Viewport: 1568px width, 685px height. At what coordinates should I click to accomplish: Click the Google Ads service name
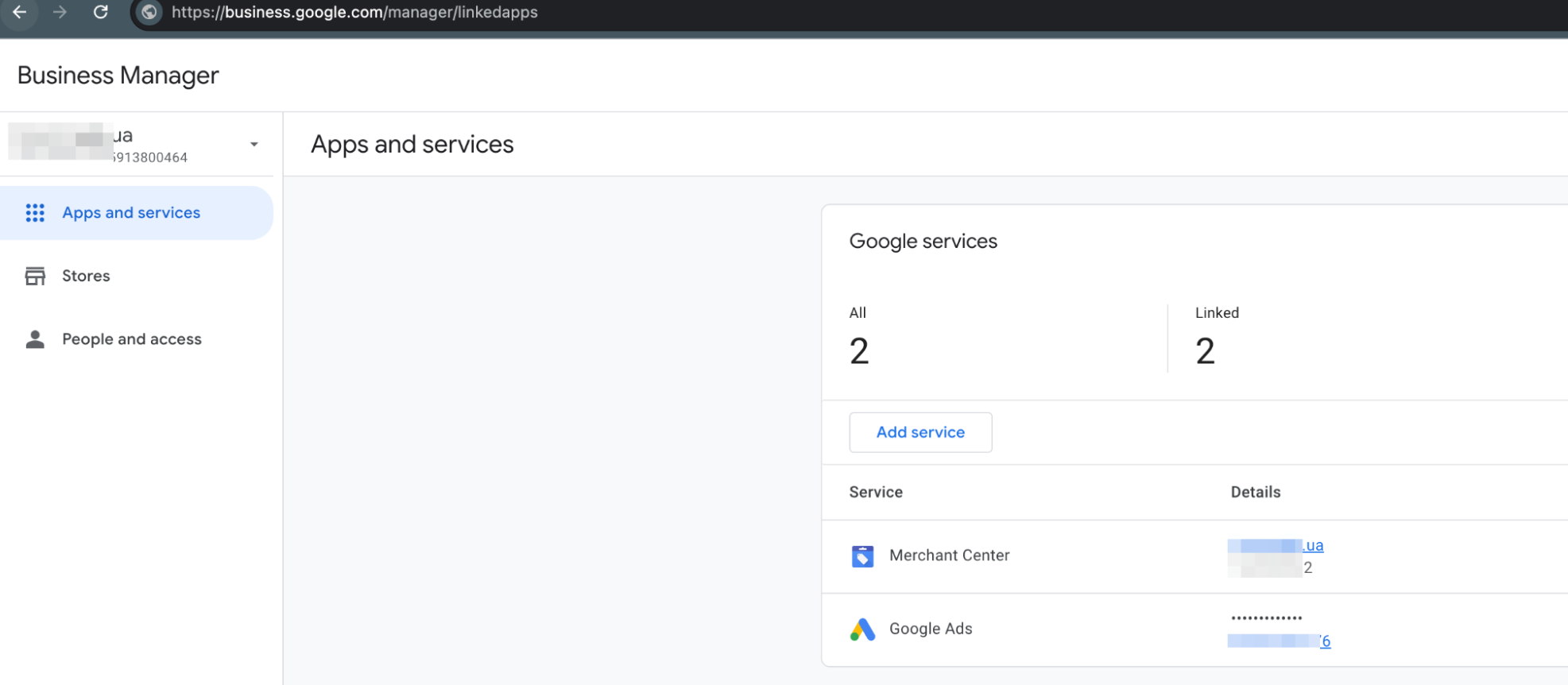(931, 629)
